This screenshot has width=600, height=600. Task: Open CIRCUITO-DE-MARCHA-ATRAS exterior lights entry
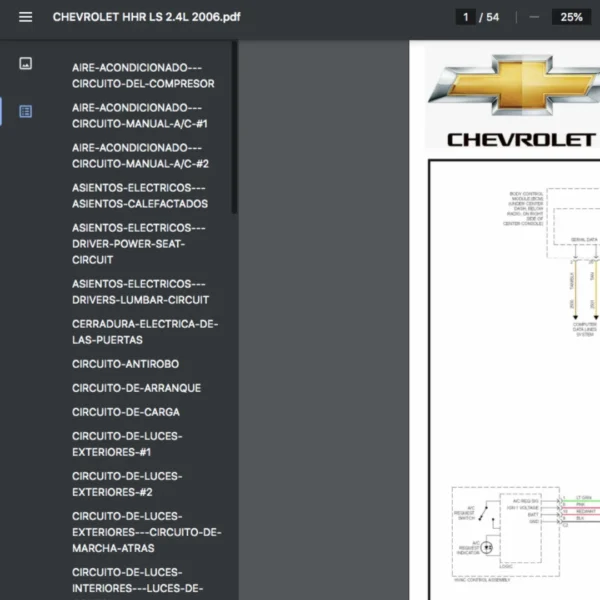146,532
